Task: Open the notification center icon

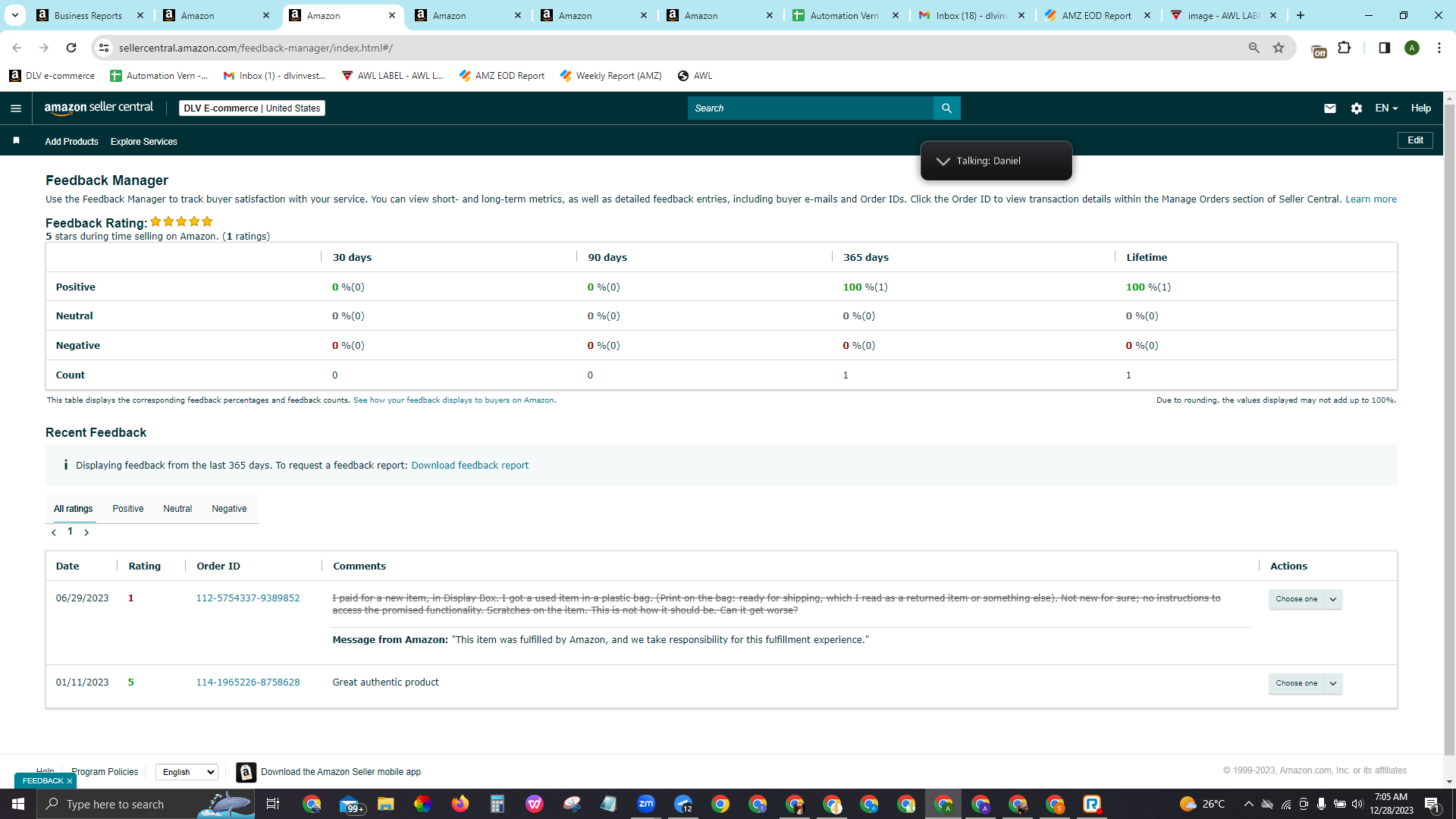Action: (1432, 804)
